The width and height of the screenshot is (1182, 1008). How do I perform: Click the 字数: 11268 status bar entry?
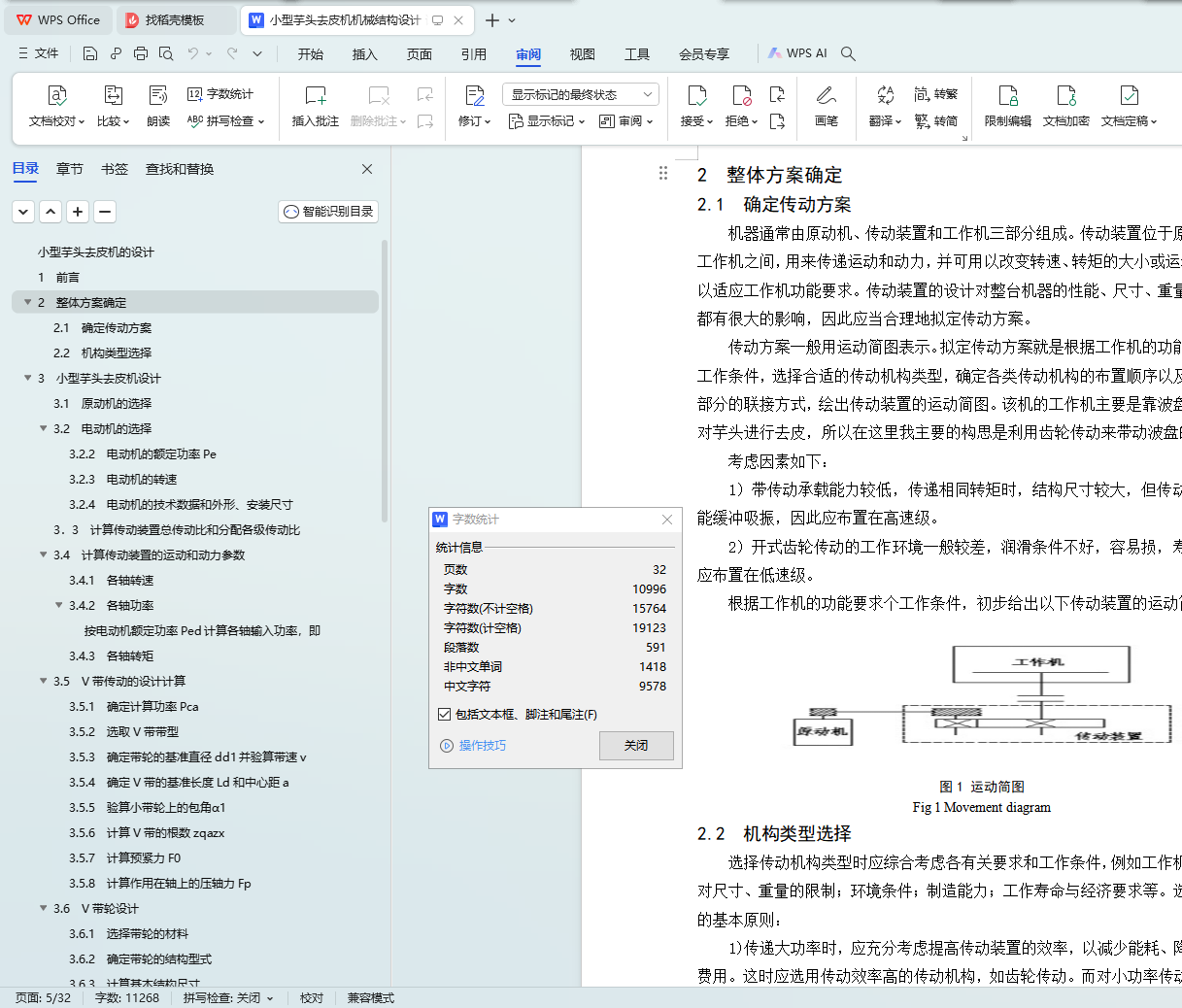click(x=127, y=998)
